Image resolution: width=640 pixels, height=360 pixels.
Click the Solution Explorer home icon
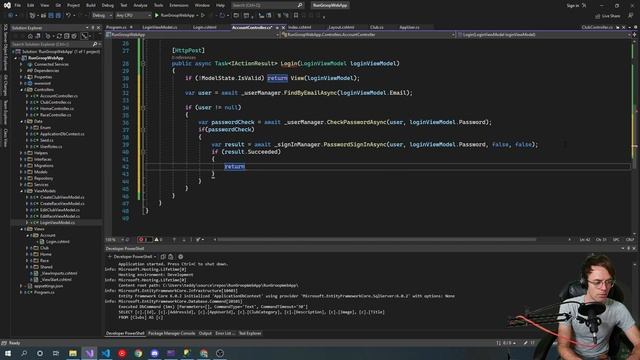coord(30,36)
